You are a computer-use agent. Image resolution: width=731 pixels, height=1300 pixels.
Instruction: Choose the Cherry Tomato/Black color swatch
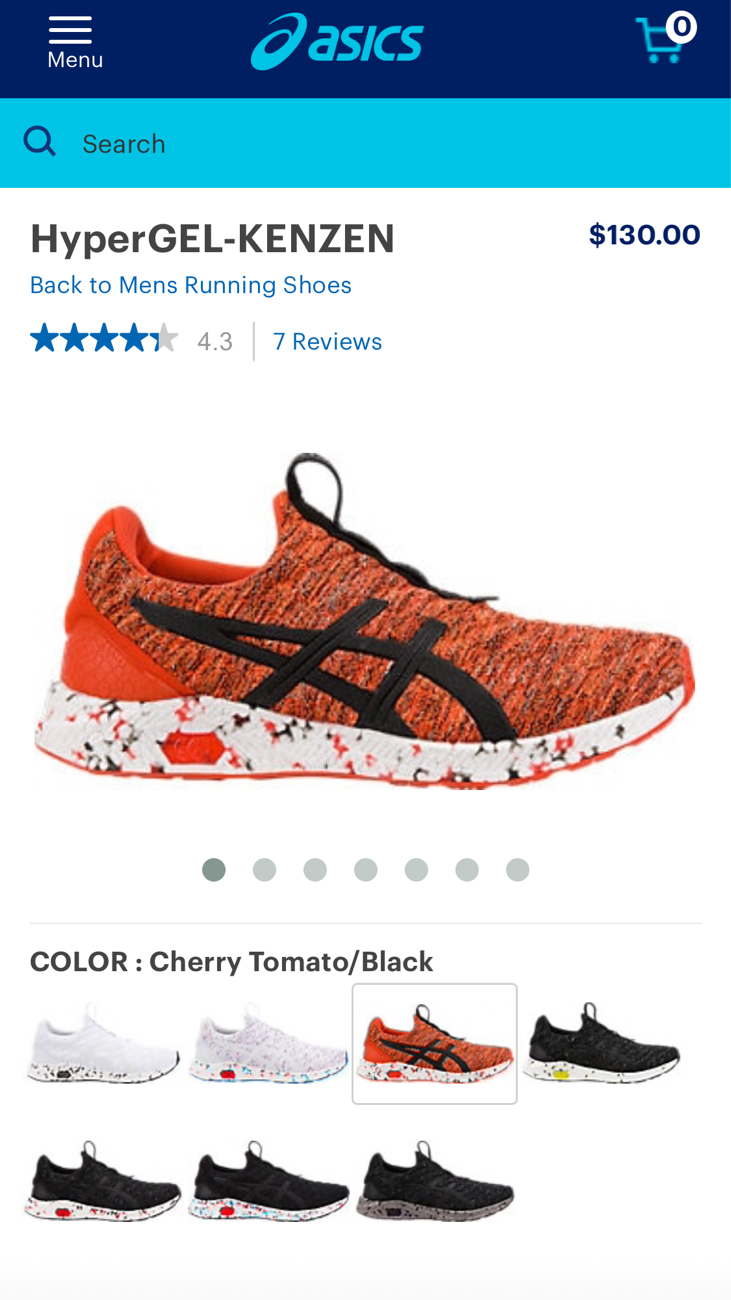[434, 1043]
